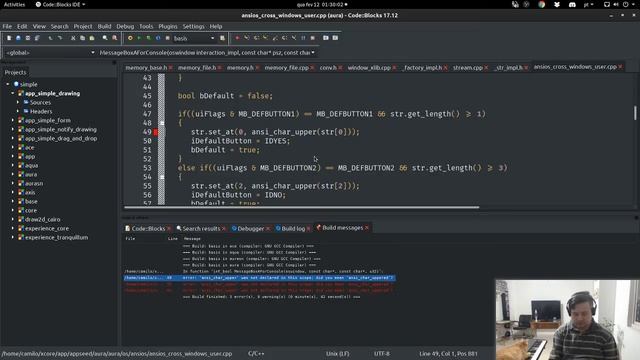Image resolution: width=640 pixels, height=360 pixels.
Task: Click the Run to cursor debug icon
Action: (247, 38)
